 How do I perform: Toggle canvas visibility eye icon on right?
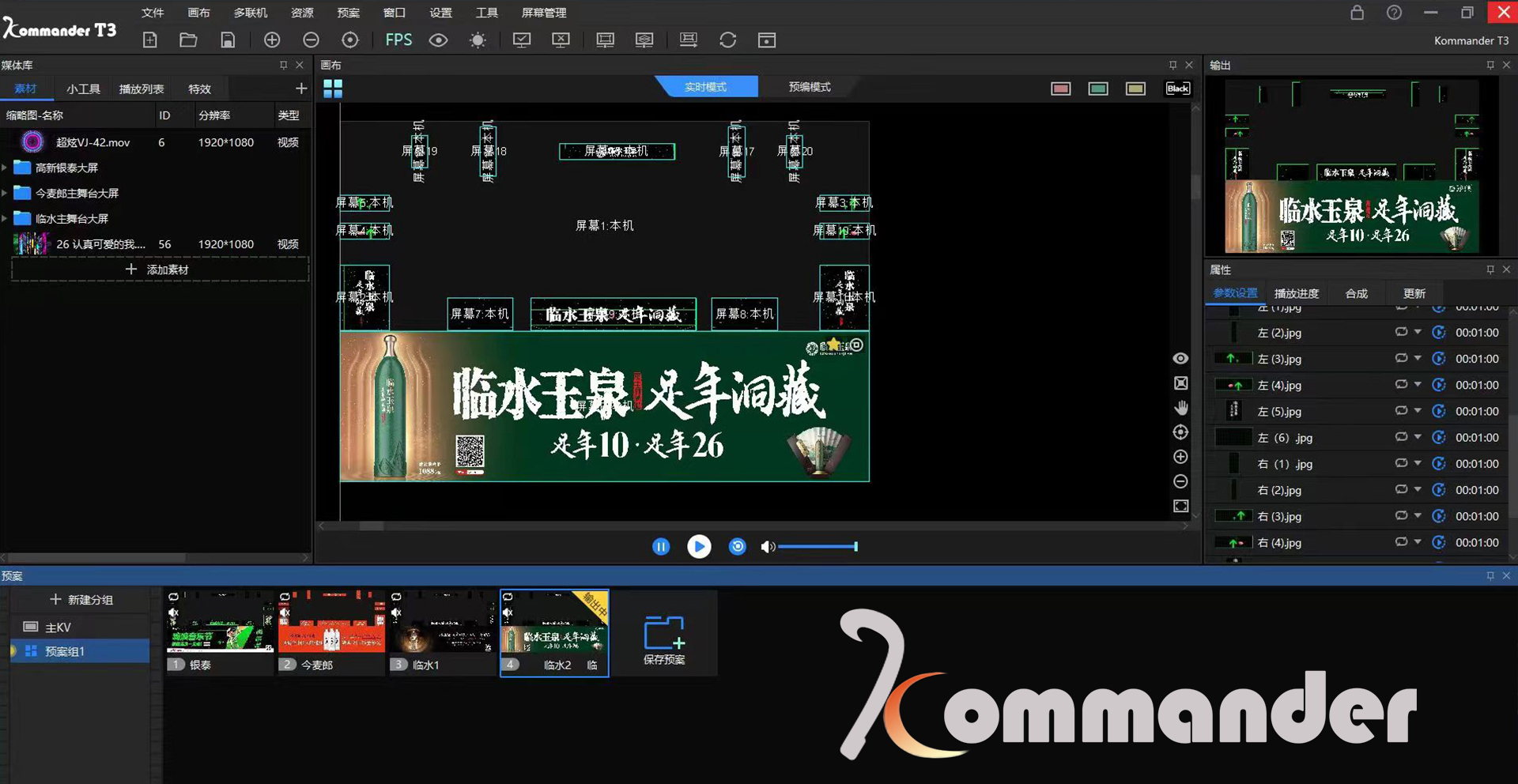point(1180,358)
